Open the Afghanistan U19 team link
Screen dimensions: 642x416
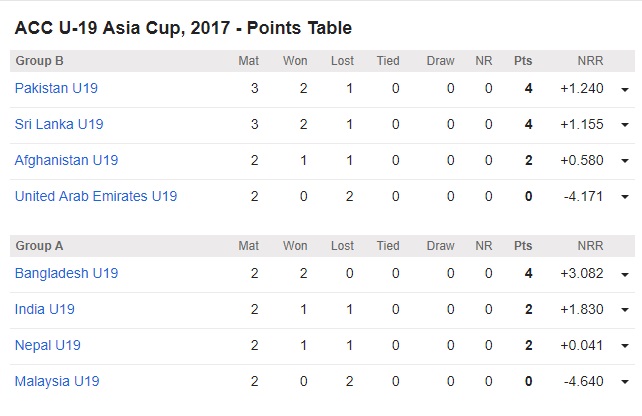[x=66, y=161]
